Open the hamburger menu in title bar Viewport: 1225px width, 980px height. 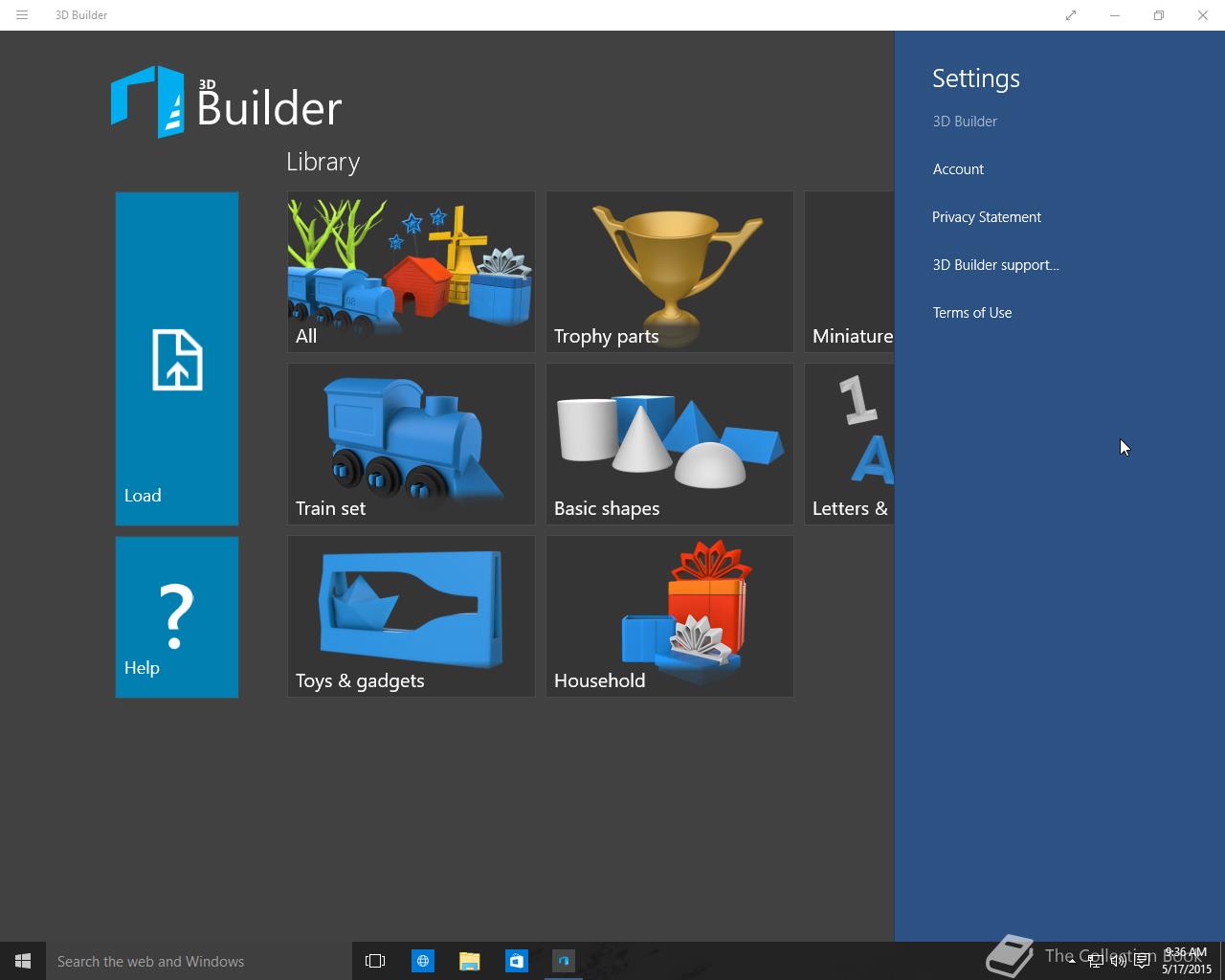(x=22, y=15)
